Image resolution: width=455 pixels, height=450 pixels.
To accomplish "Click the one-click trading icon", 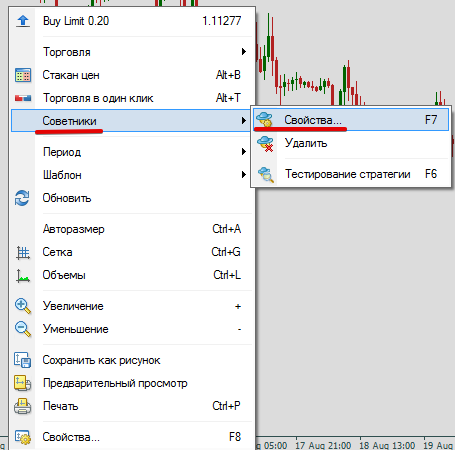I will (x=23, y=98).
